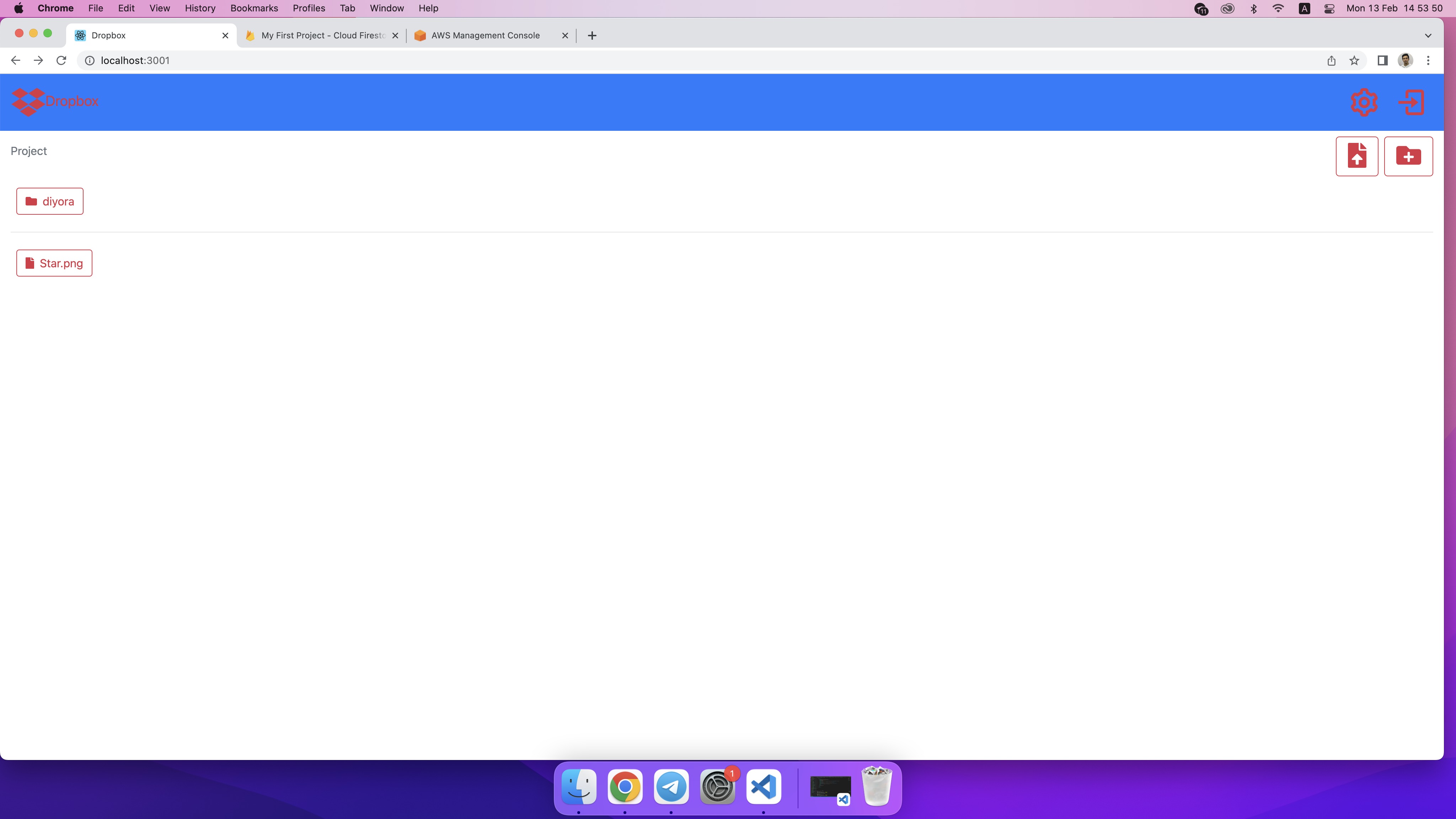
Task: Open the Star.png file
Action: click(x=54, y=263)
